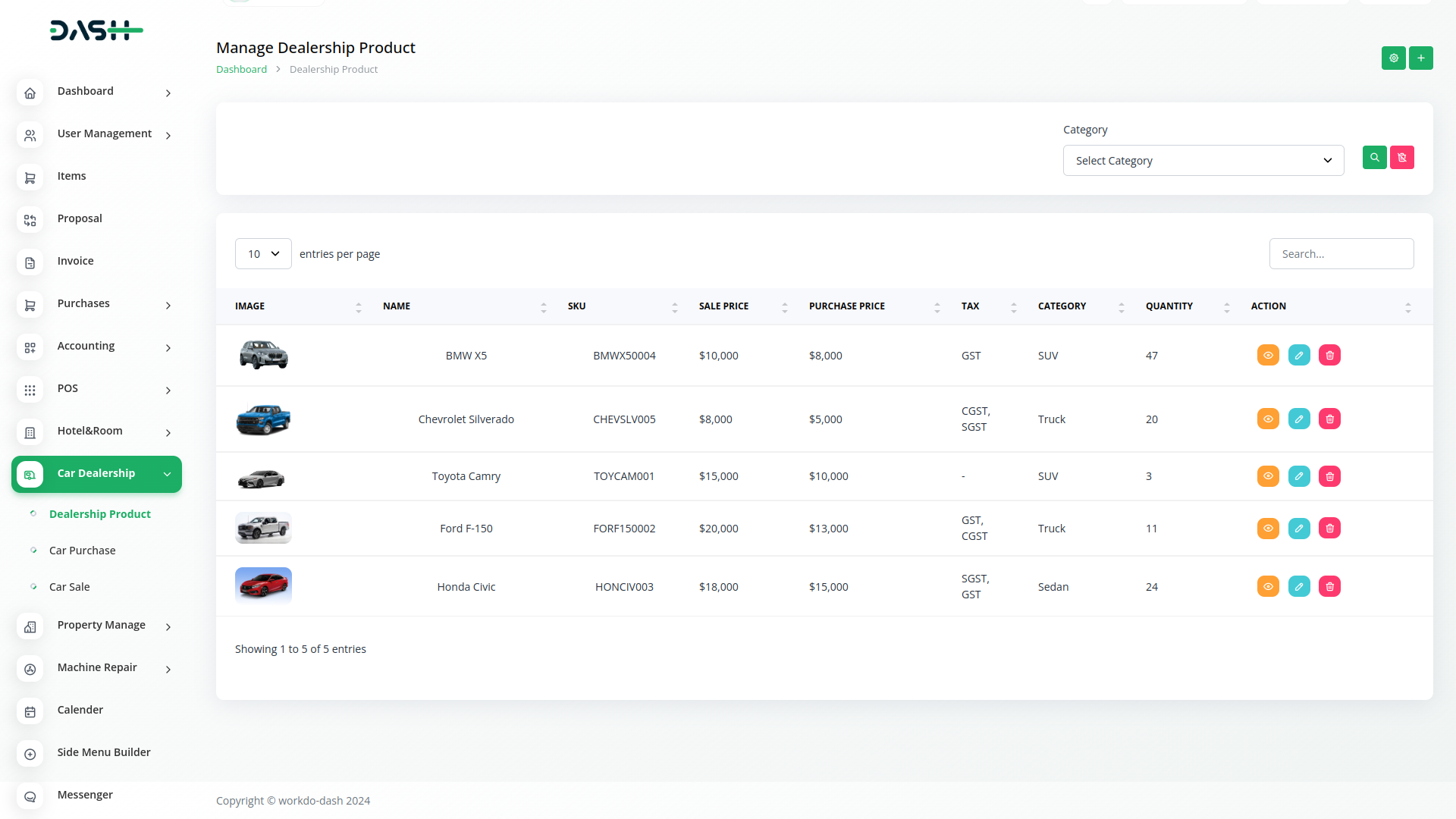The height and width of the screenshot is (819, 1456).
Task: Click the red reset filter trash icon
Action: coord(1401,158)
